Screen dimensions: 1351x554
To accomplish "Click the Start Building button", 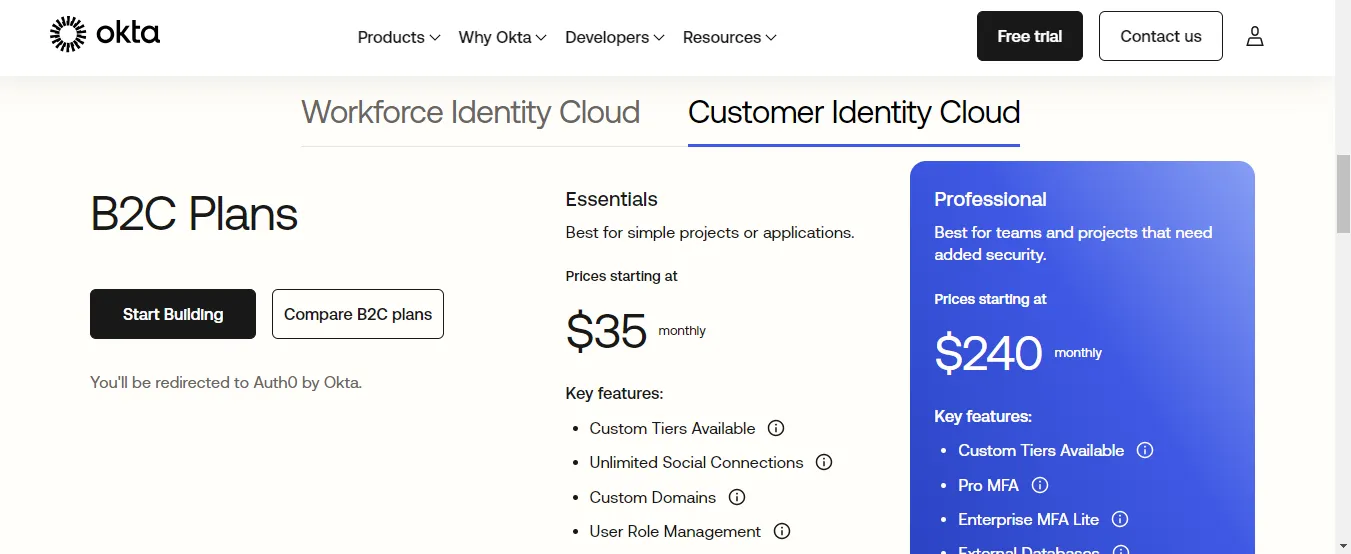I will [x=173, y=314].
